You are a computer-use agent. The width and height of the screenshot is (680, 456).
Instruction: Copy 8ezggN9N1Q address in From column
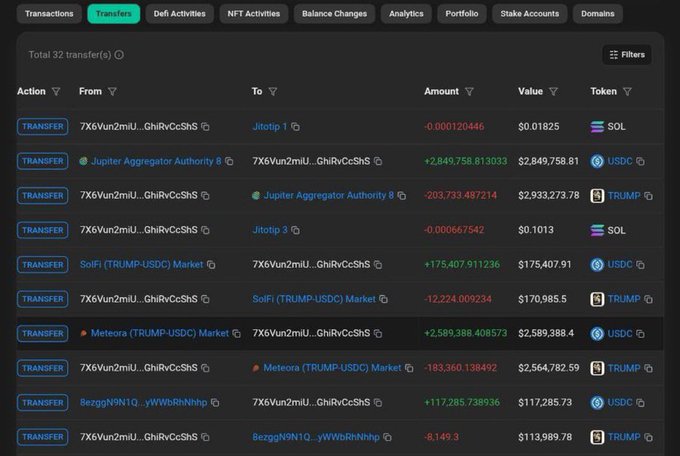coord(215,403)
